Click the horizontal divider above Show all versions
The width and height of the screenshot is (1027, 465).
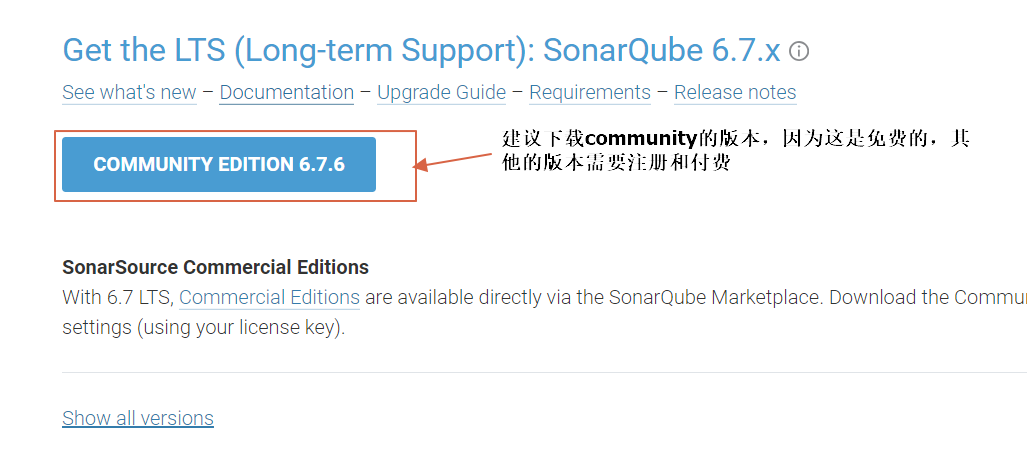pos(544,372)
